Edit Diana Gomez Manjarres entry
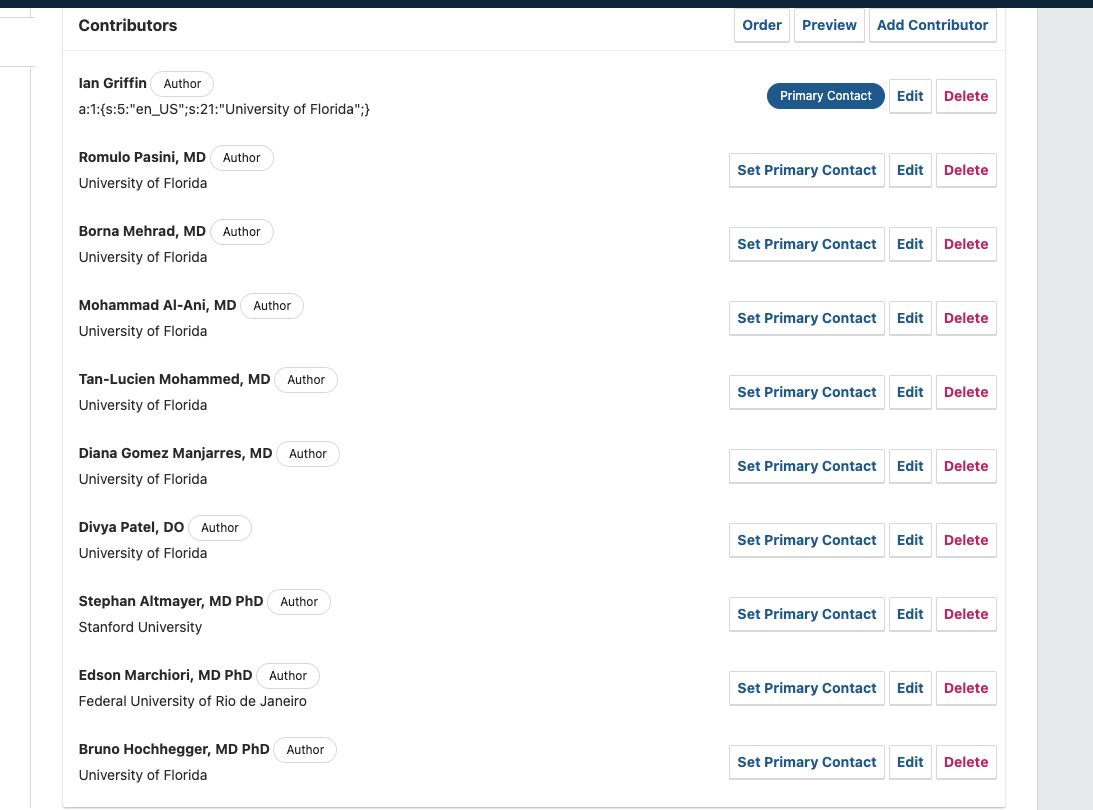The image size is (1093, 810). (910, 466)
